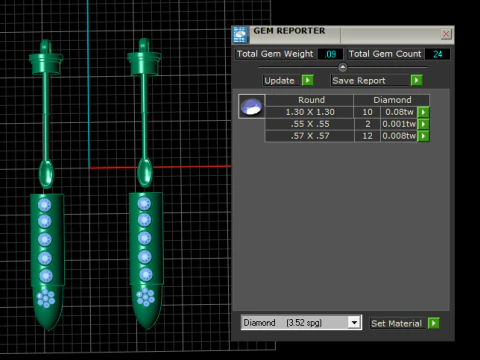
Task: Select the right earring's top round gem
Action: [144, 204]
